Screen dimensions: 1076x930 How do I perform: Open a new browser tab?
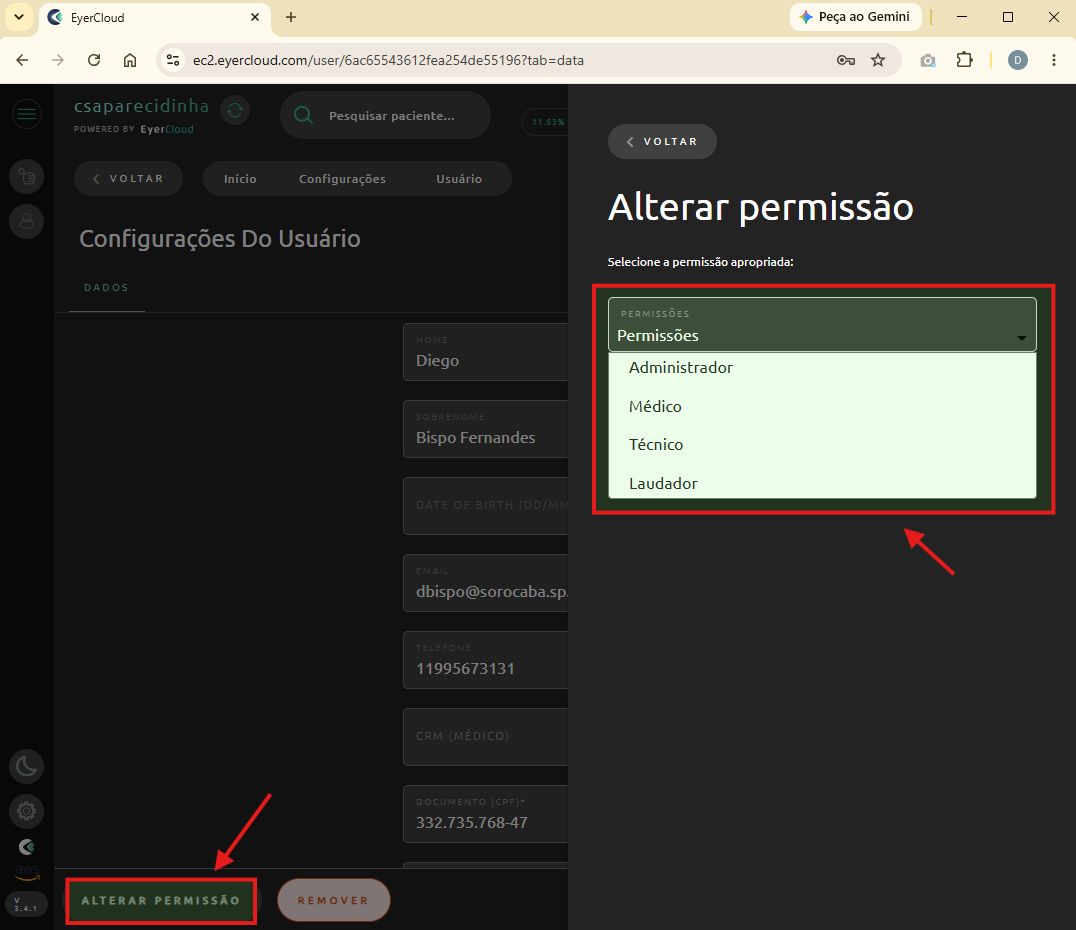pos(291,17)
